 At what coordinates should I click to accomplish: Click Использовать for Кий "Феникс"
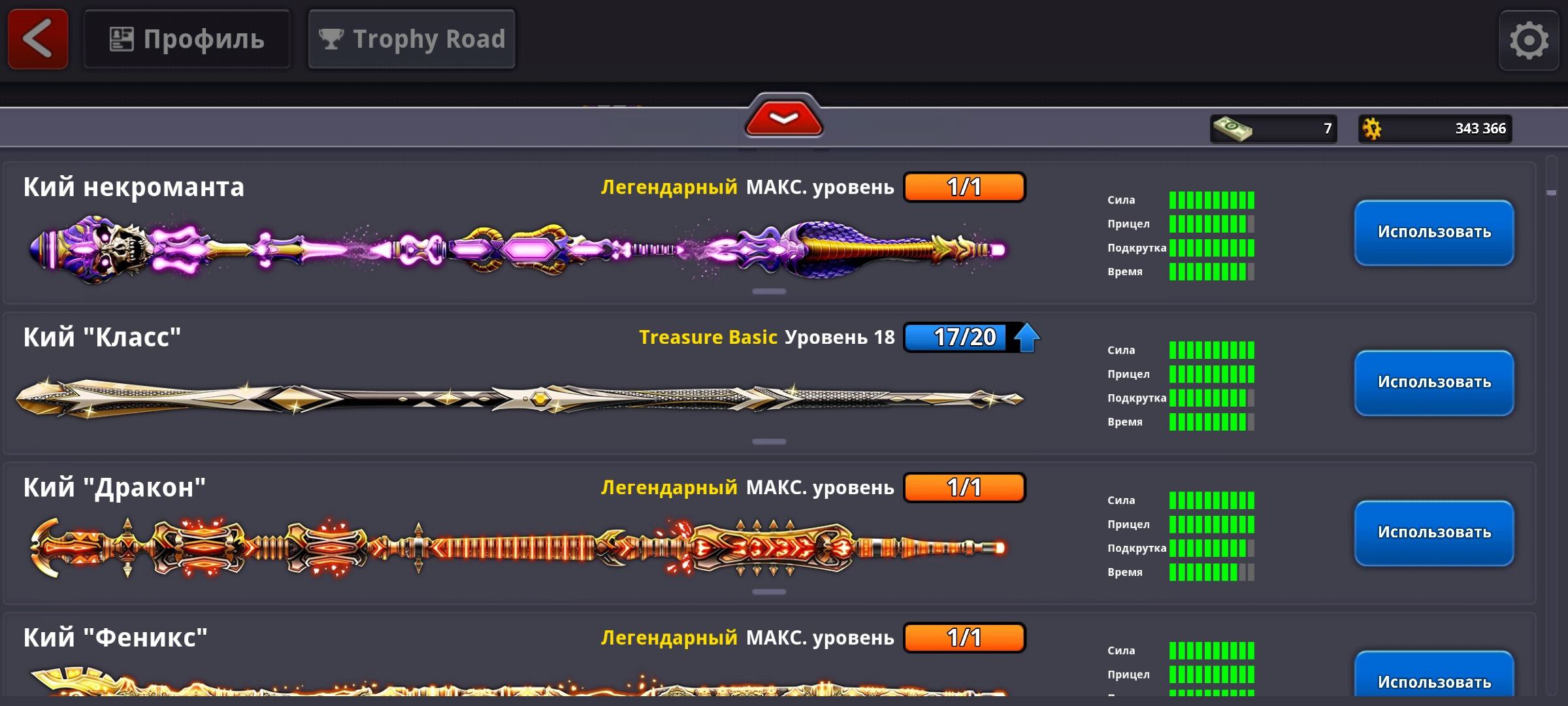[x=1434, y=675]
